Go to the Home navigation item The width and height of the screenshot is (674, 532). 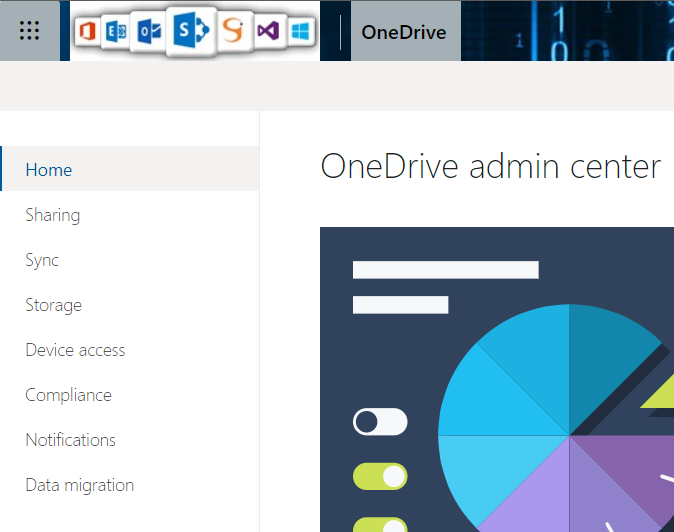click(x=49, y=170)
